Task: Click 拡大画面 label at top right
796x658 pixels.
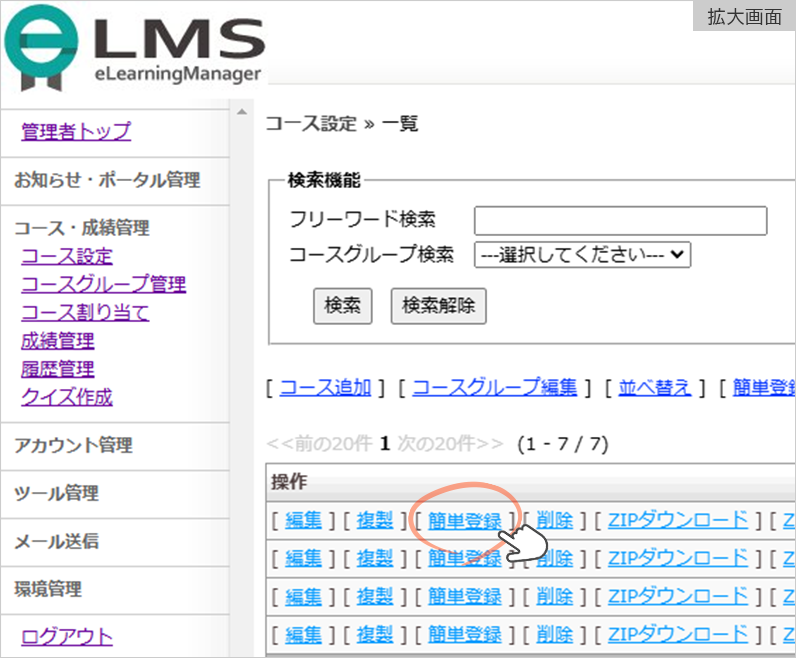Action: pyautogui.click(x=744, y=17)
